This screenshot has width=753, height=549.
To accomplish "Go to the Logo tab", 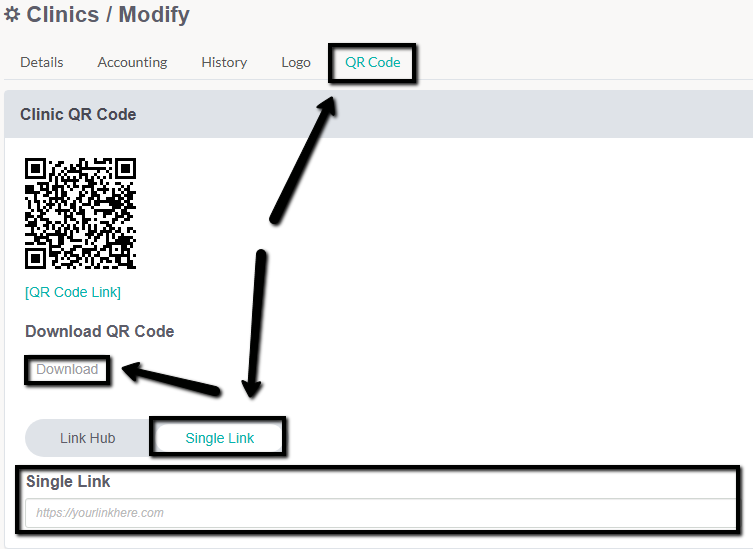I will tap(296, 62).
